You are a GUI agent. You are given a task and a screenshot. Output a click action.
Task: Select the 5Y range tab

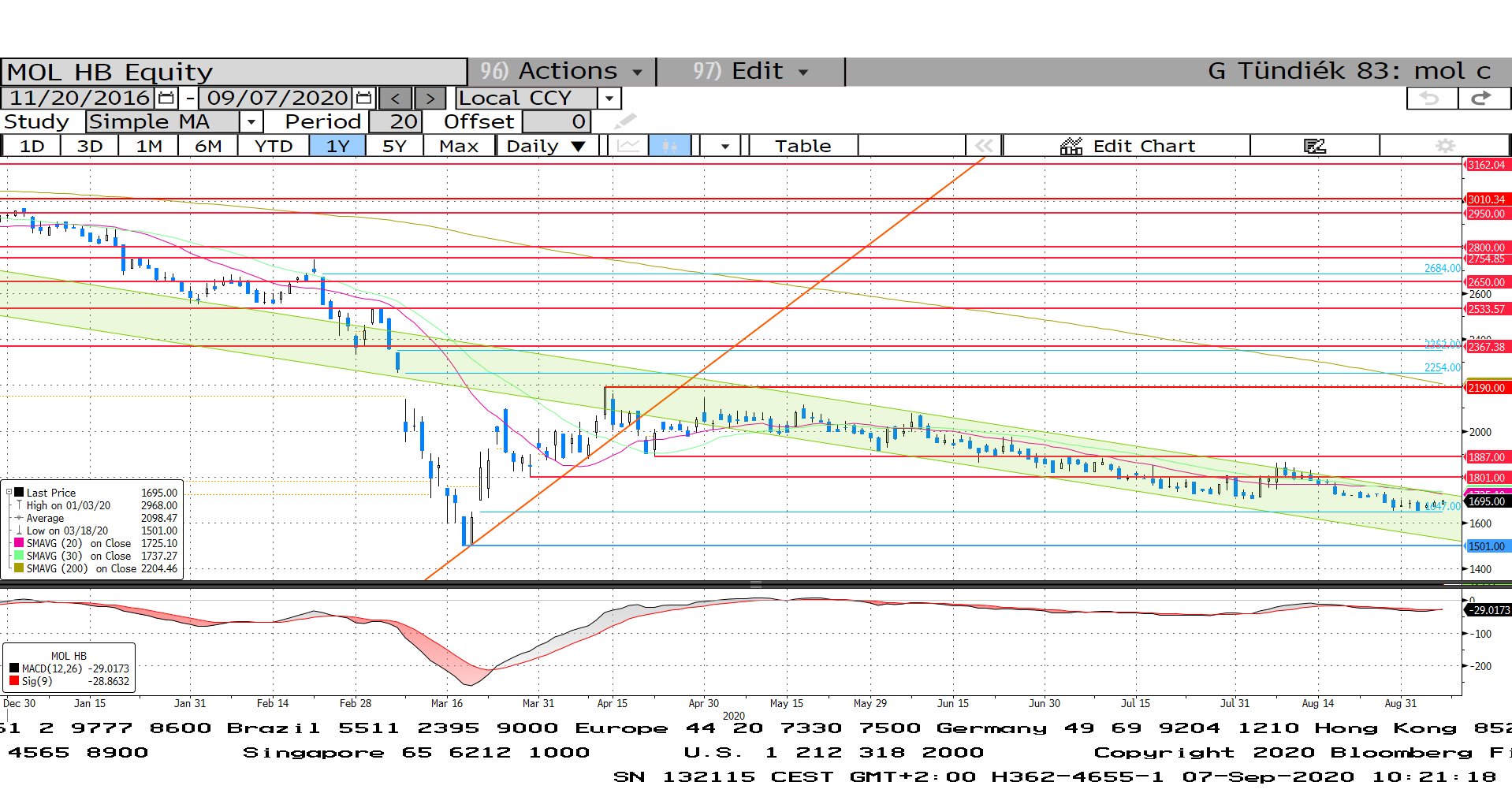tap(394, 146)
